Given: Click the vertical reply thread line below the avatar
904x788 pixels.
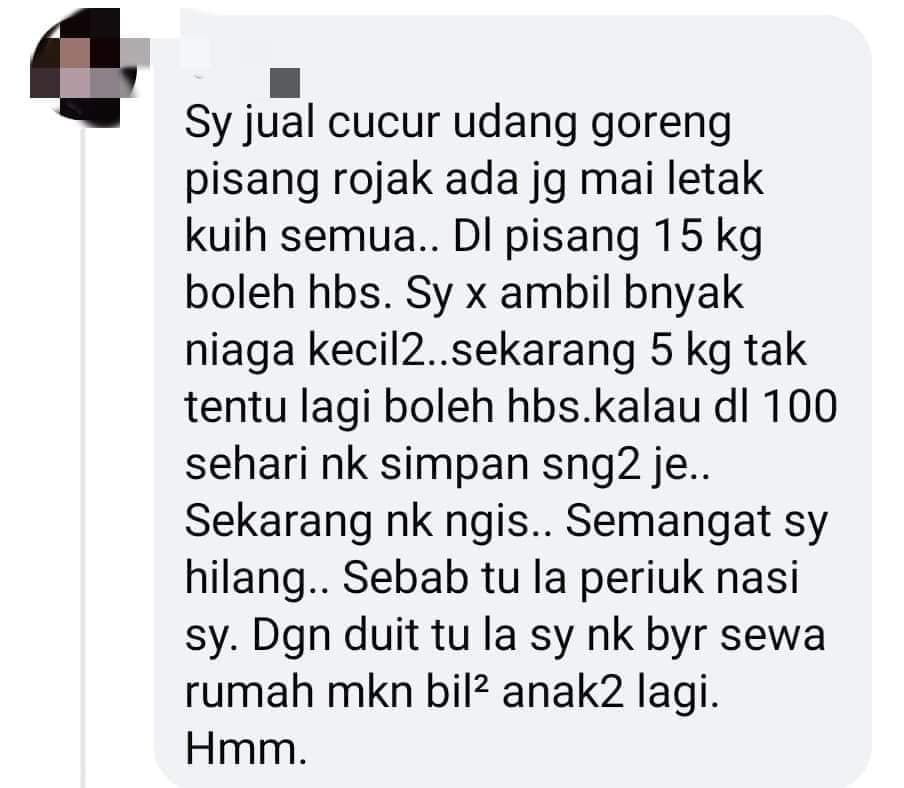Looking at the screenshot, I should (x=84, y=458).
